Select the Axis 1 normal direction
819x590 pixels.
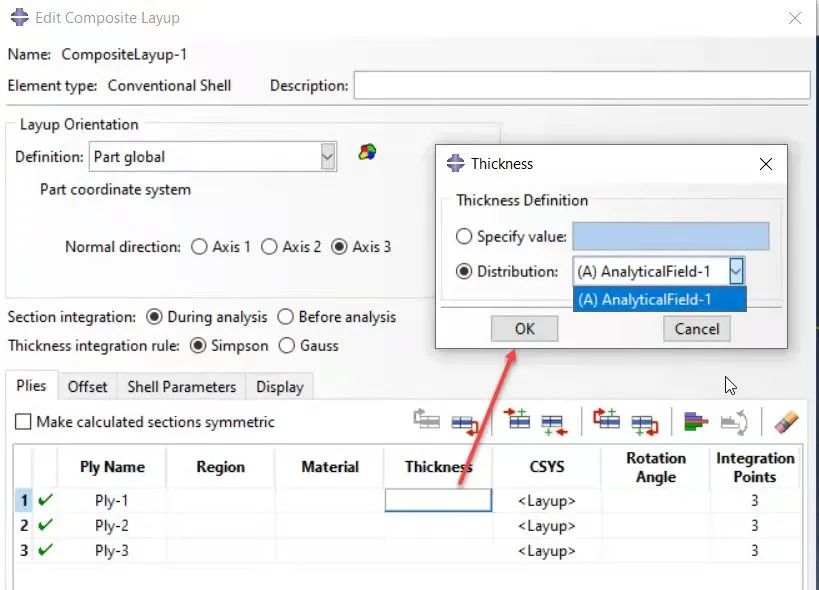[199, 246]
